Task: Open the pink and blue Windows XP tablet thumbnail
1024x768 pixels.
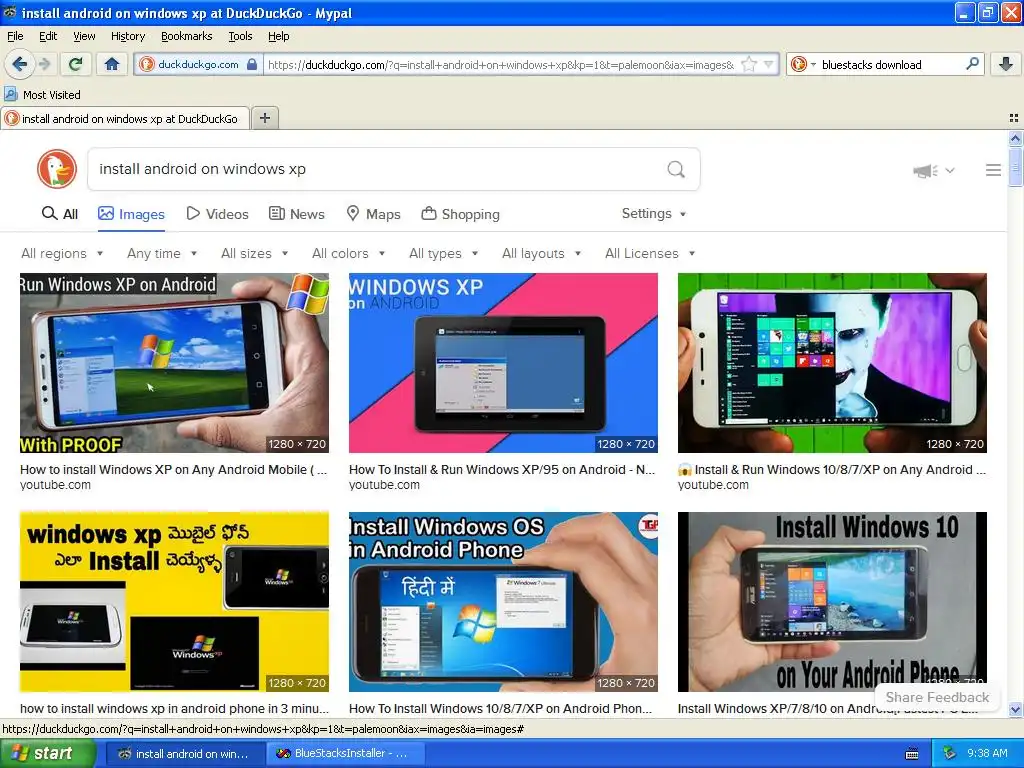Action: (503, 363)
